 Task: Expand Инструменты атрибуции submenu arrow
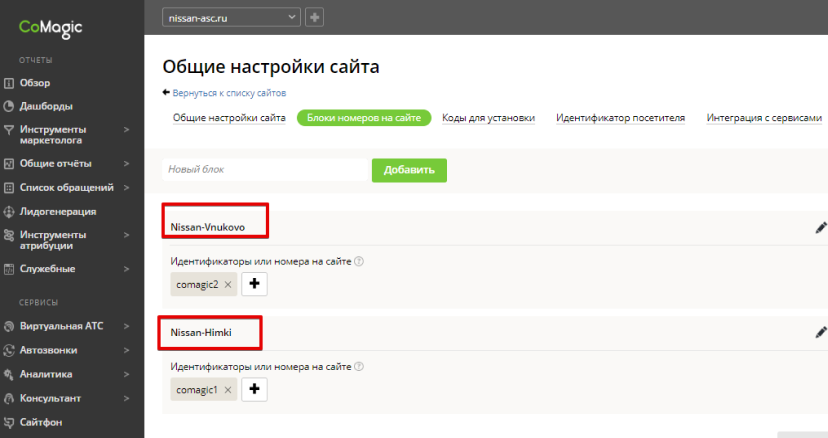[126, 235]
